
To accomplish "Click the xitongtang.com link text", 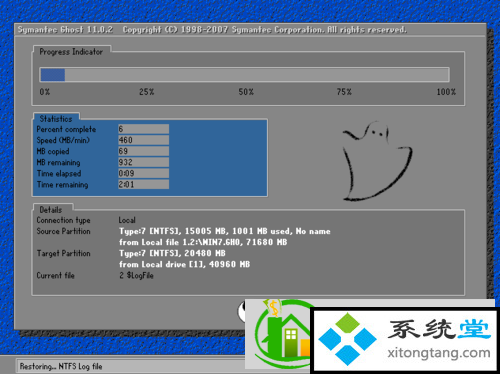I will pyautogui.click(x=439, y=352).
